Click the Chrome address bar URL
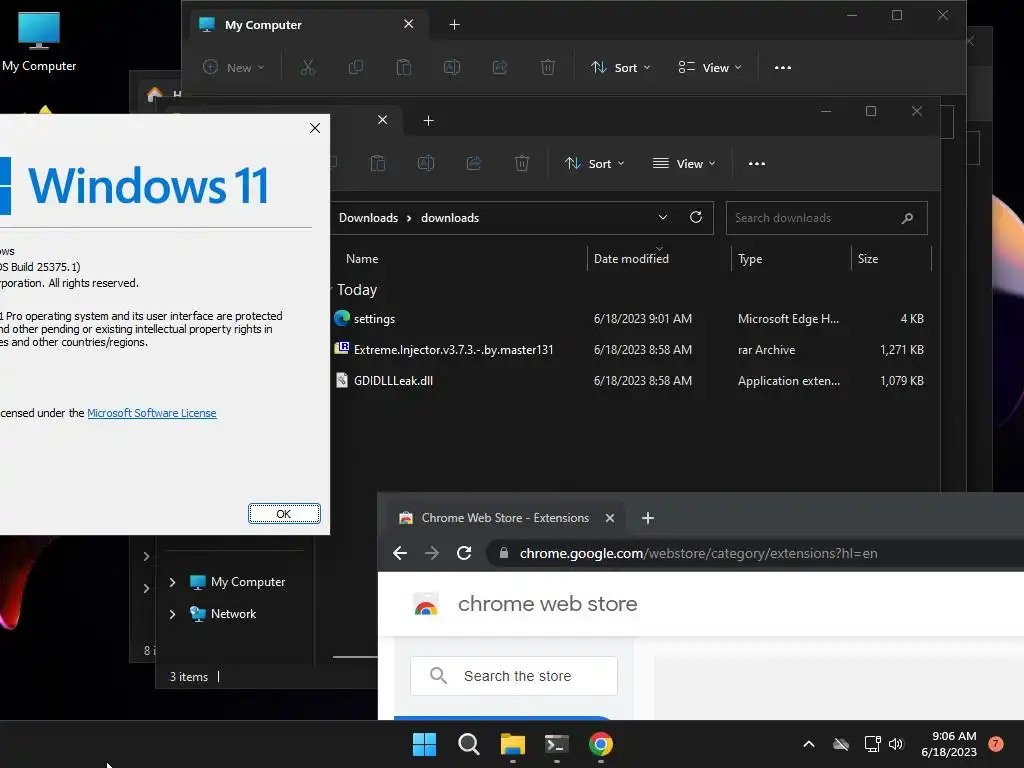The height and width of the screenshot is (768, 1024). [698, 553]
